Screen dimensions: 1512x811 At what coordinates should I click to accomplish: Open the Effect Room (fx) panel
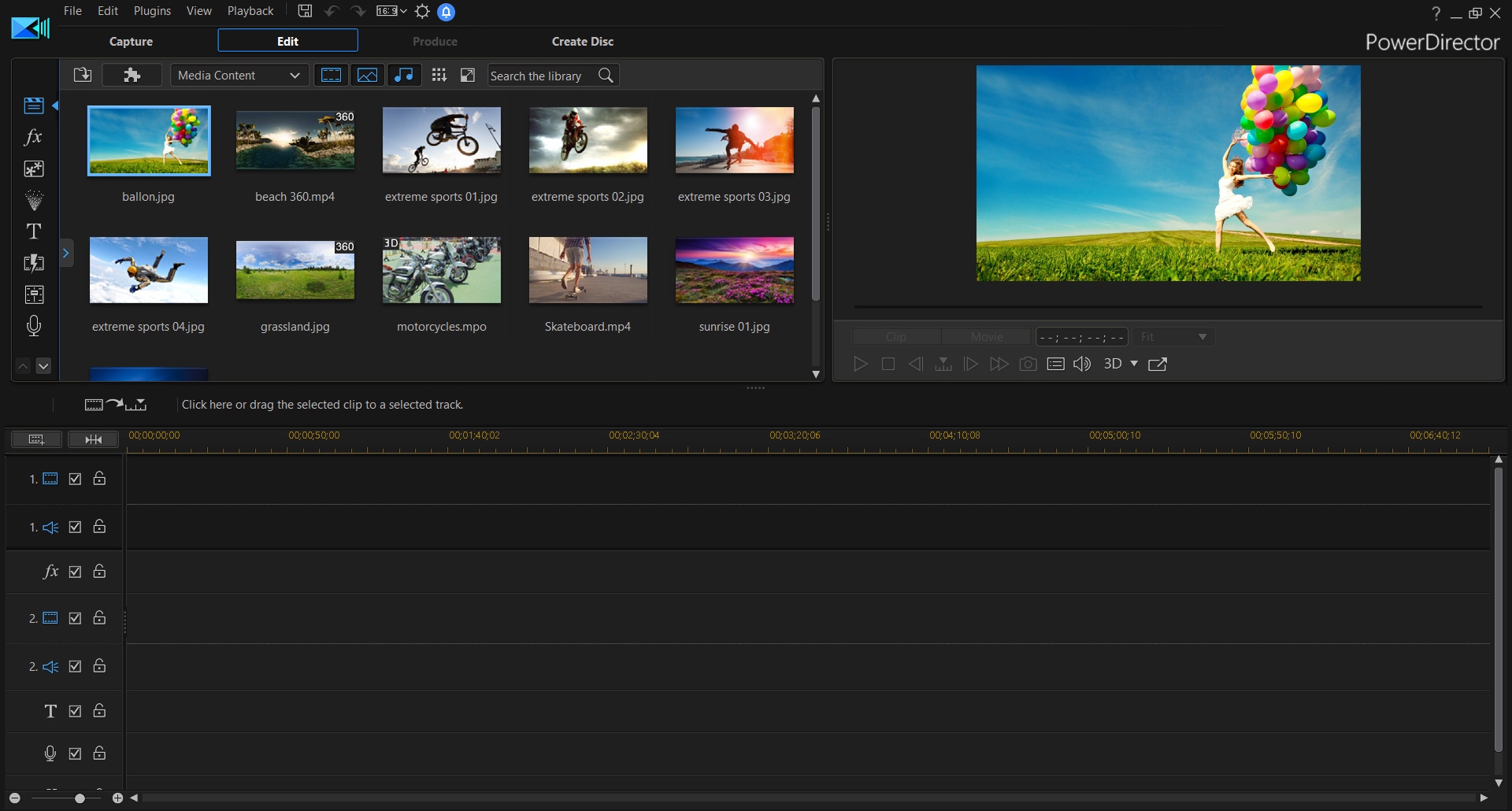(34, 137)
